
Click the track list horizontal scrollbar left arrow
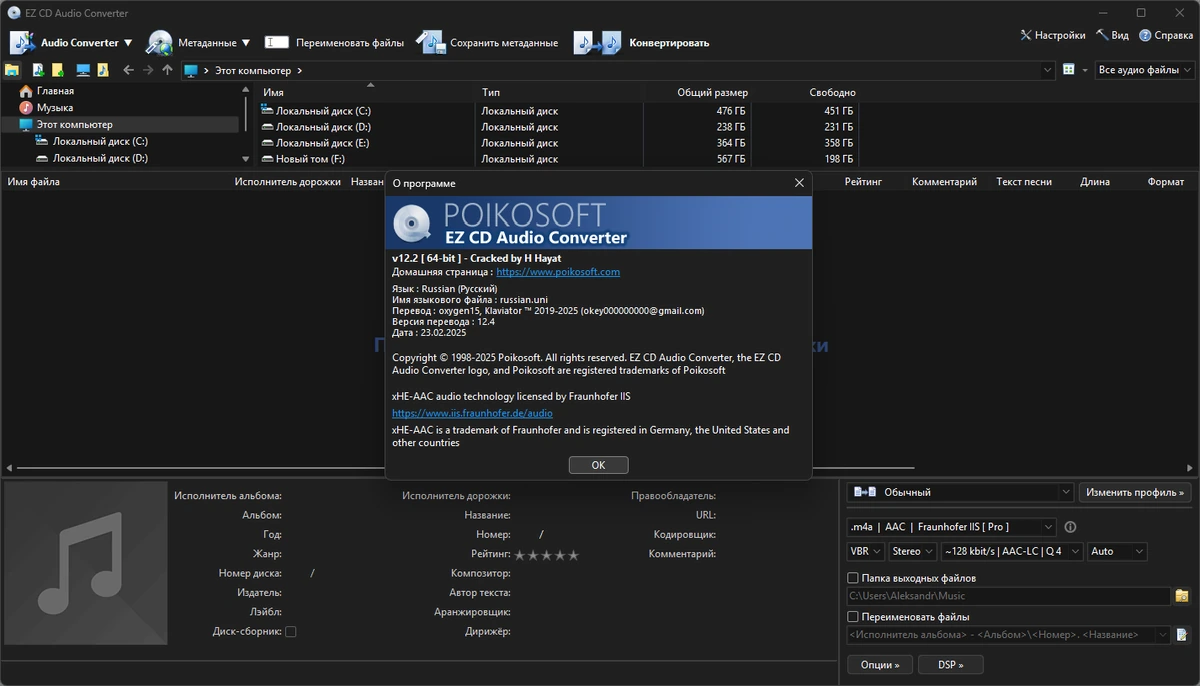coord(8,467)
